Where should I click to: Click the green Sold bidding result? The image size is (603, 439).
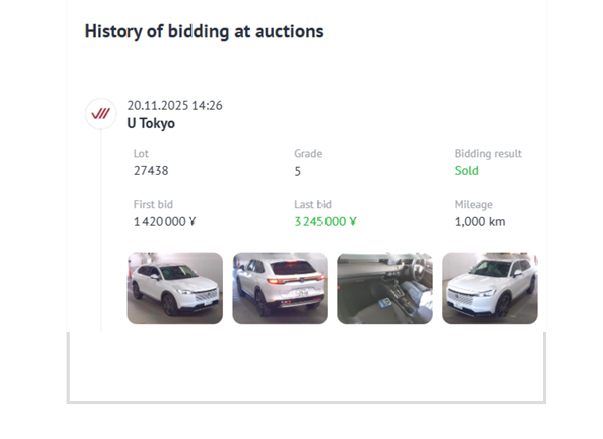pyautogui.click(x=467, y=171)
